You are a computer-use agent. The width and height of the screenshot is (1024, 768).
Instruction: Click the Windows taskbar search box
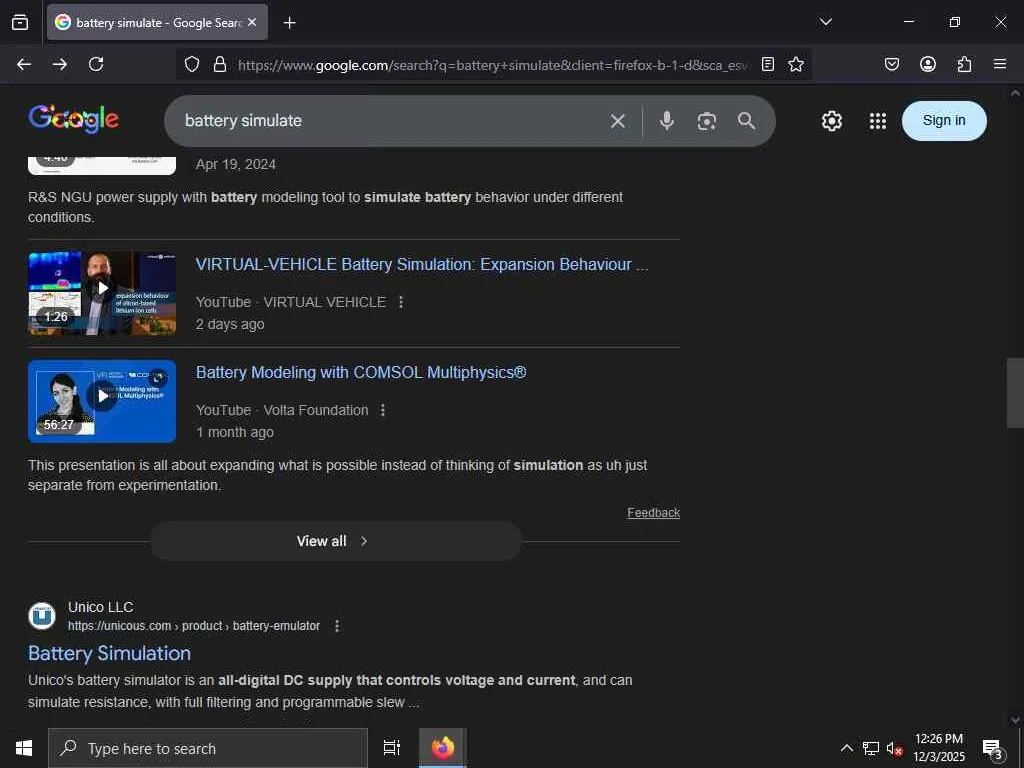pos(208,748)
